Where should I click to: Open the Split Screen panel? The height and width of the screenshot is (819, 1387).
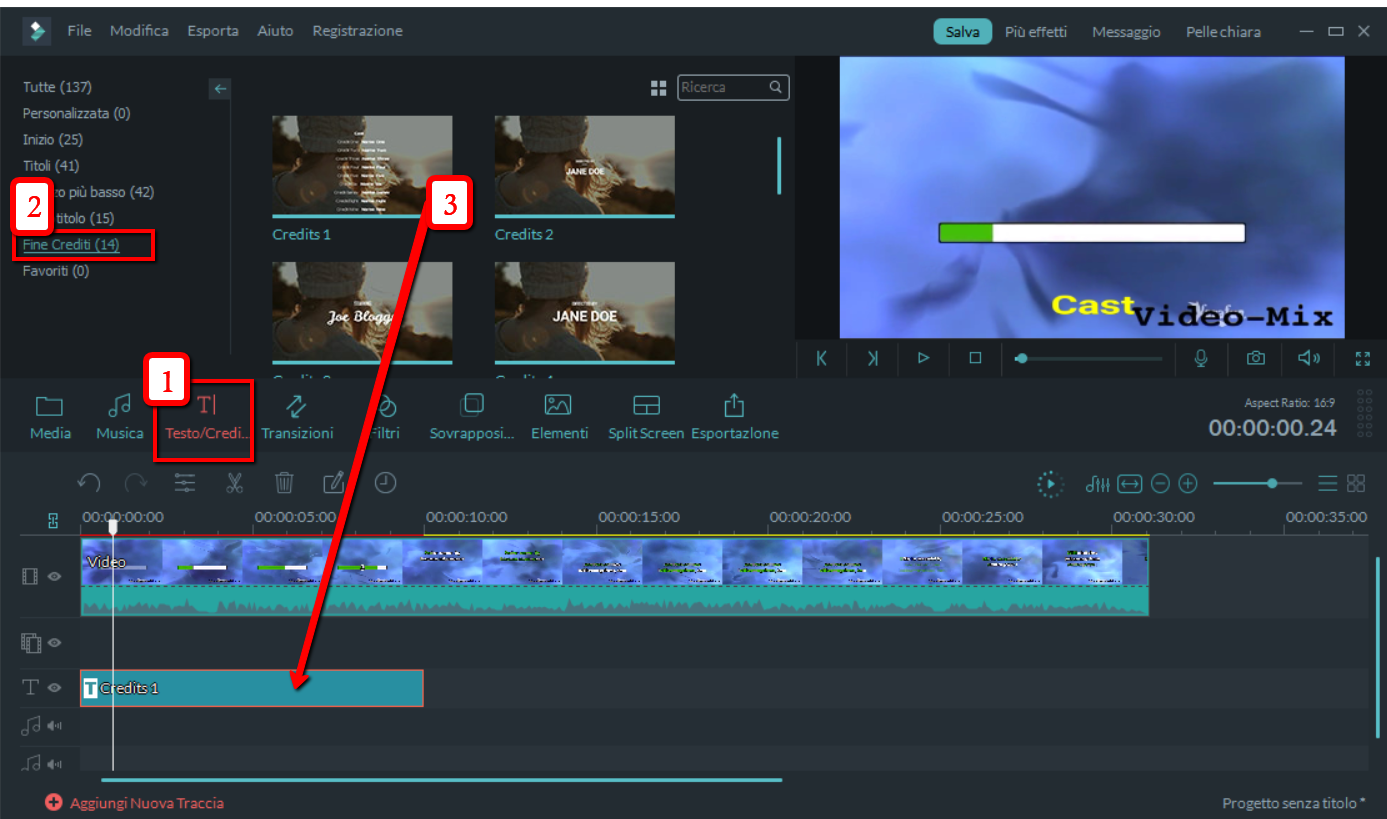tap(646, 417)
